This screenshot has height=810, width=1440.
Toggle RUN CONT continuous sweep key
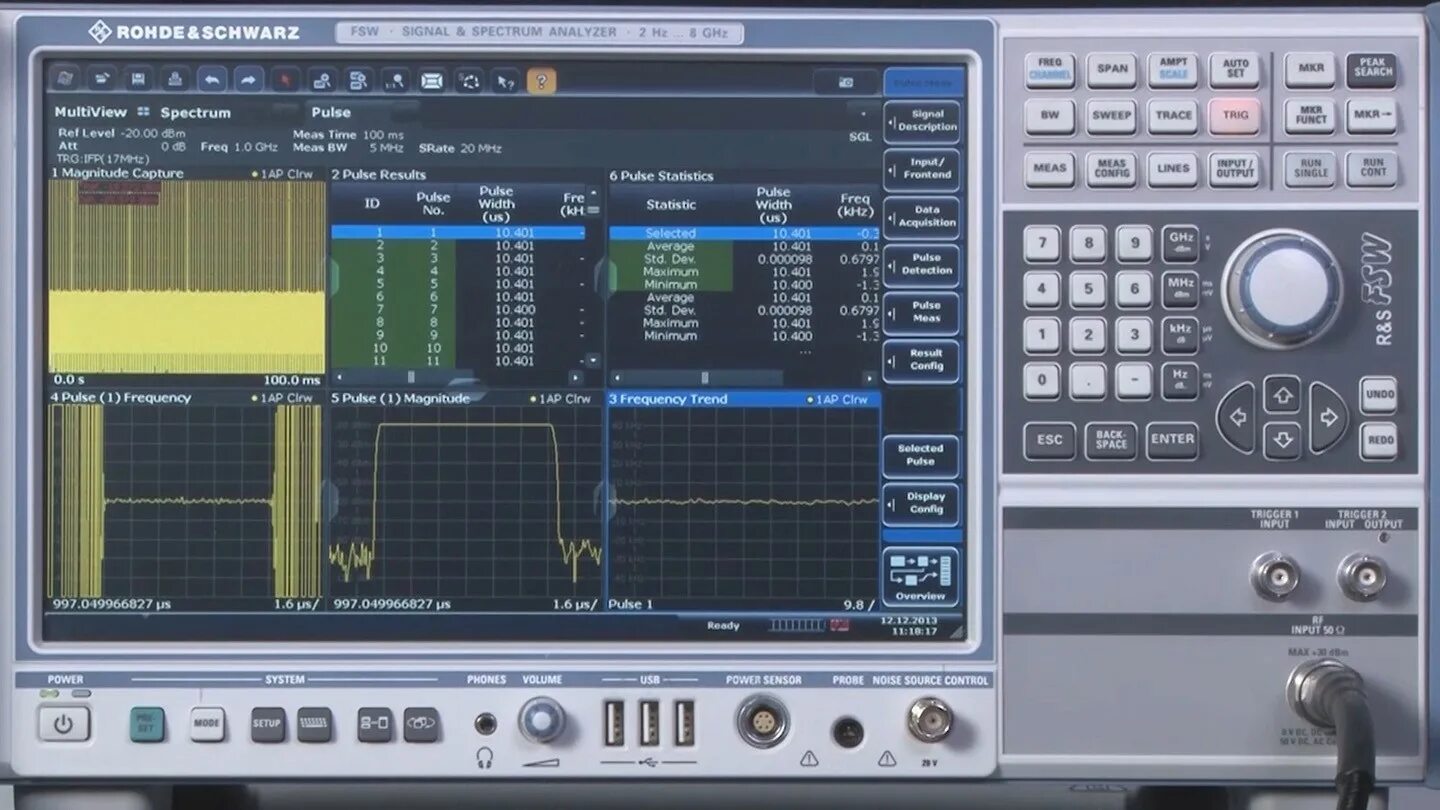(x=1373, y=168)
